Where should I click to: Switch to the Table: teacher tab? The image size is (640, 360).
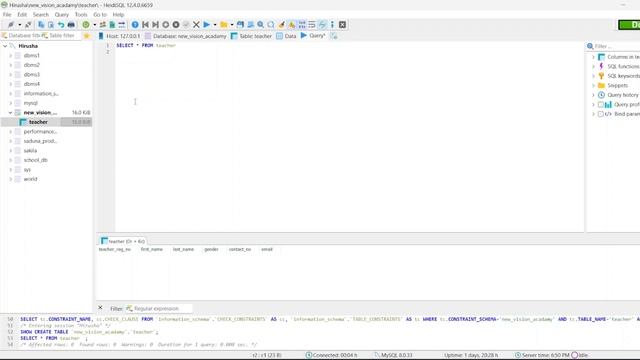pos(251,36)
